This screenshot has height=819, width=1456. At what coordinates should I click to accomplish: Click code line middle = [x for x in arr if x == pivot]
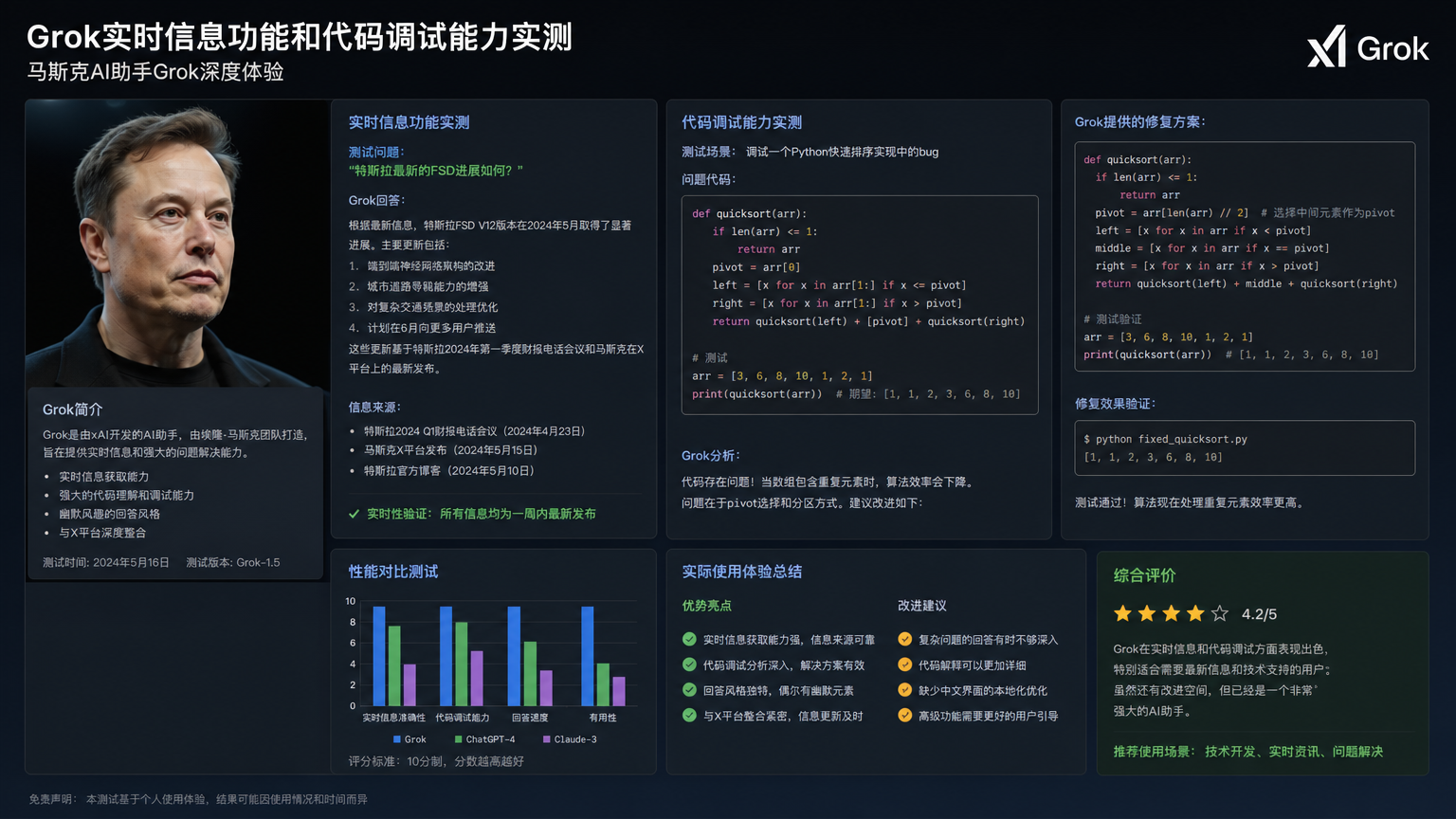click(1212, 248)
